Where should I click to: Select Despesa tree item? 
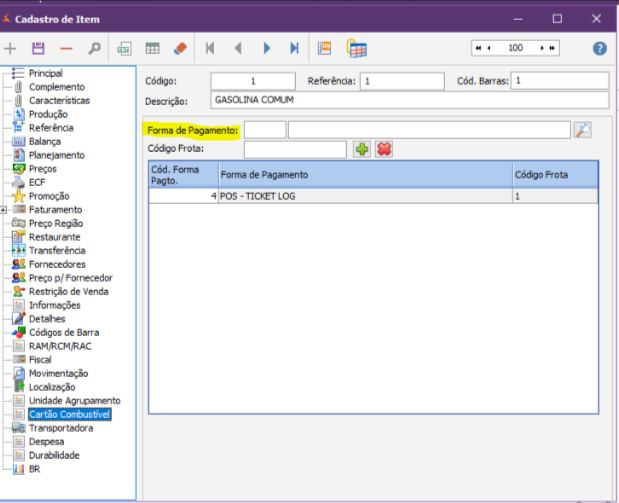(46, 442)
